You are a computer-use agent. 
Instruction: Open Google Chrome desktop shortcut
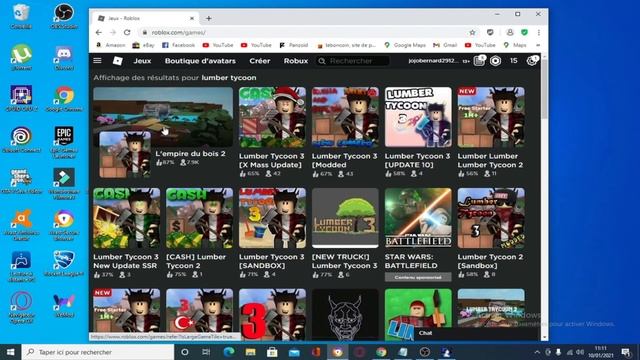tap(64, 99)
